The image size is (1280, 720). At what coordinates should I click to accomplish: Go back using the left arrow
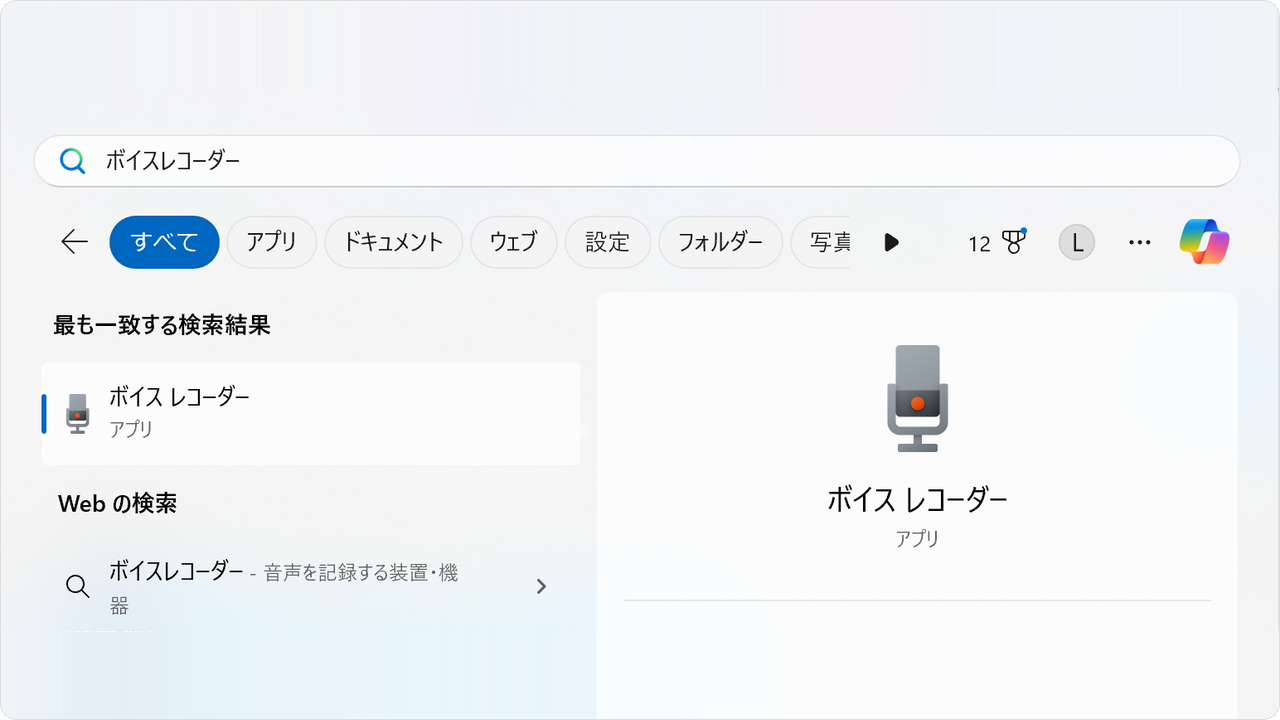75,242
